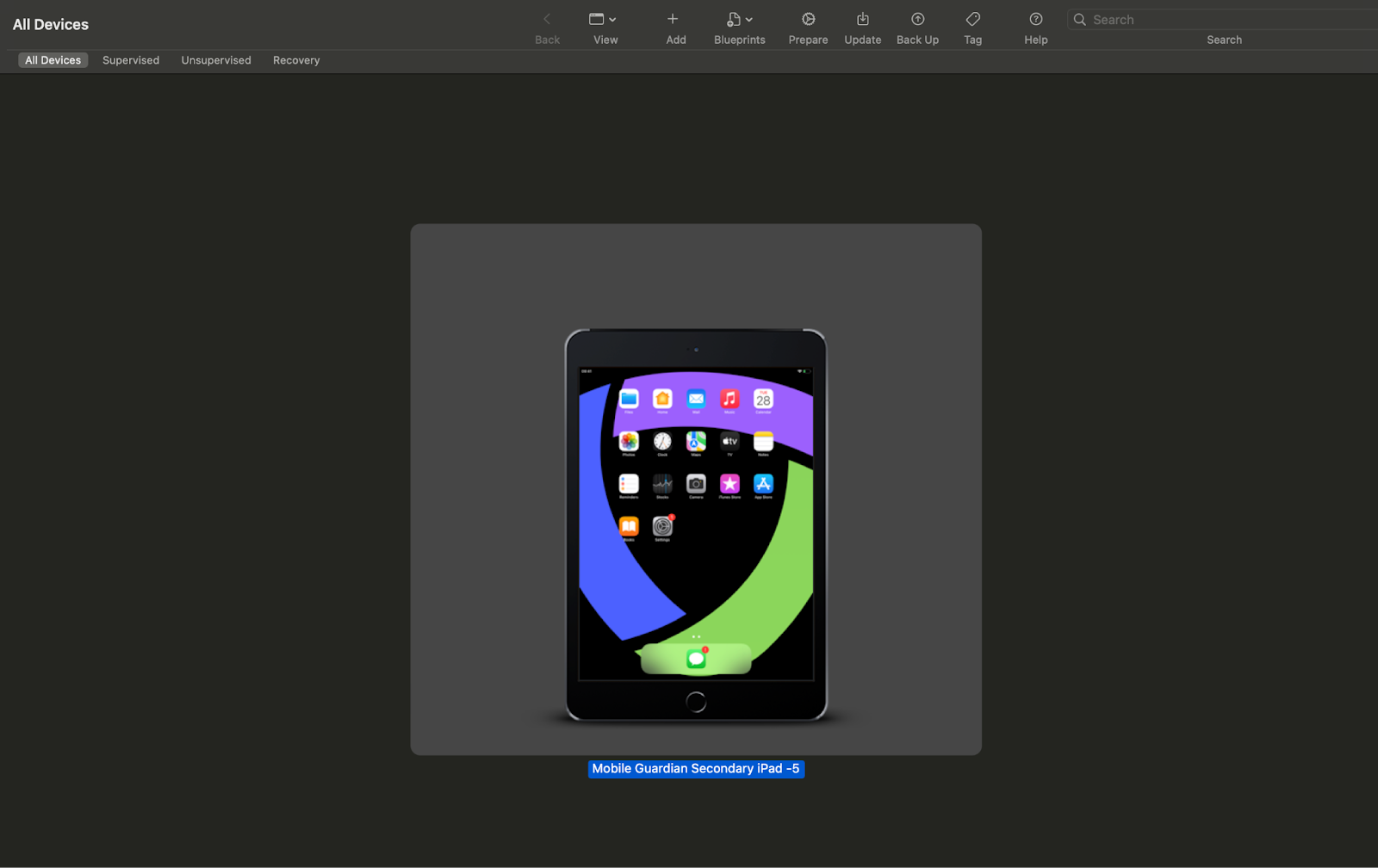The height and width of the screenshot is (868, 1378).
Task: Open the Prepare tool
Action: pos(808,19)
